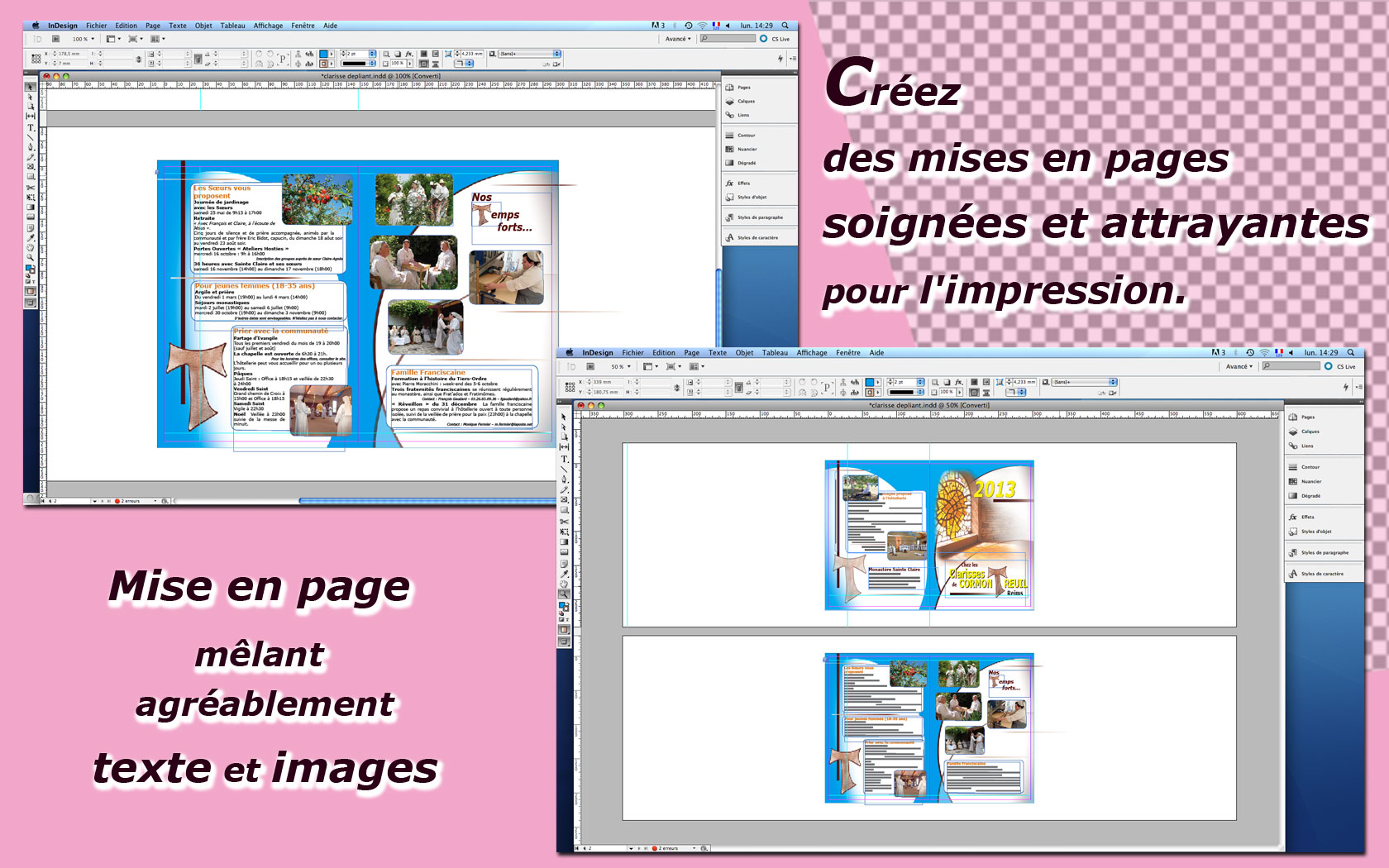Viewport: 1389px width, 868px height.
Task: Toggle formatting affects text in lower-right toolbox
Action: point(568,619)
